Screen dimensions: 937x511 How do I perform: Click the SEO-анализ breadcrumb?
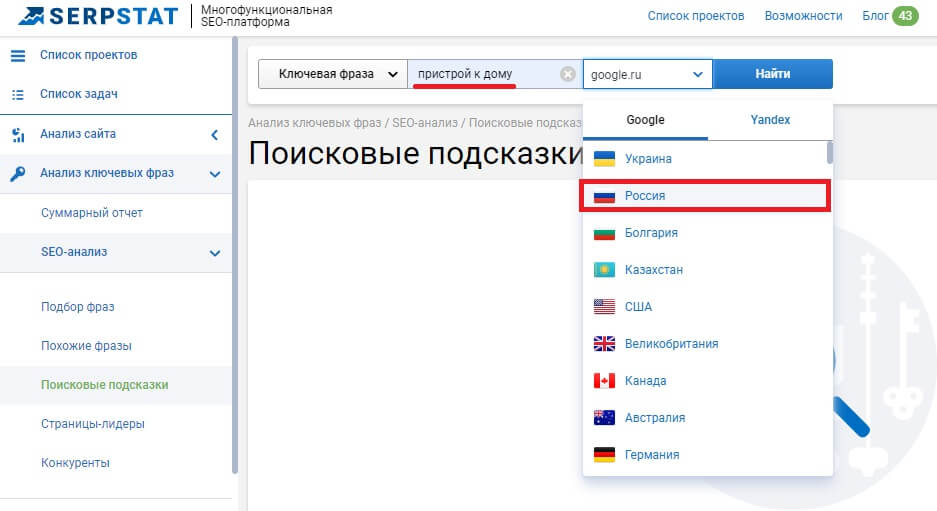(x=425, y=123)
